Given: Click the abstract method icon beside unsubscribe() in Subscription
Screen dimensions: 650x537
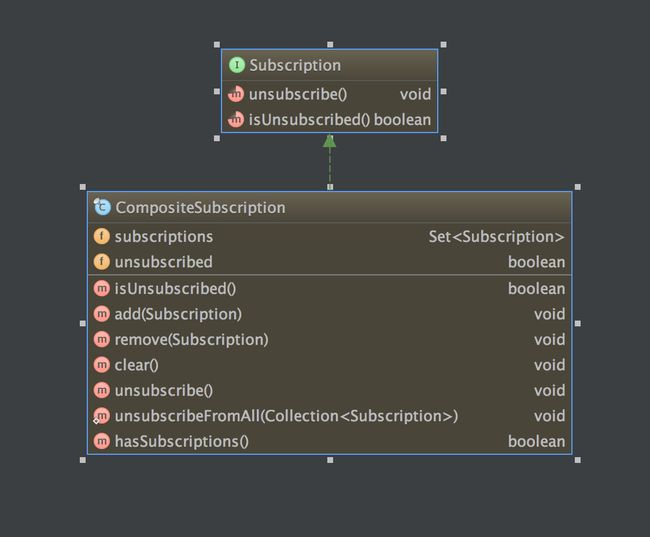Looking at the screenshot, I should 236,94.
